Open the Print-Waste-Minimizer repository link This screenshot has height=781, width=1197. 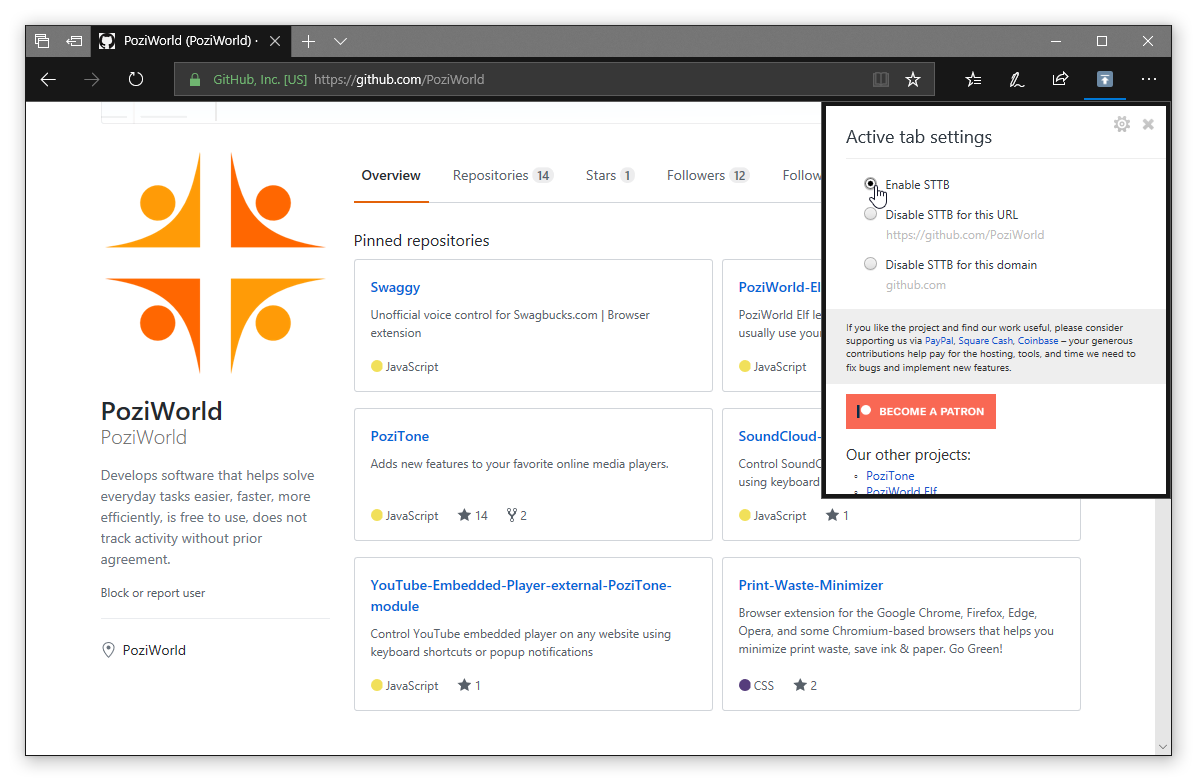810,585
